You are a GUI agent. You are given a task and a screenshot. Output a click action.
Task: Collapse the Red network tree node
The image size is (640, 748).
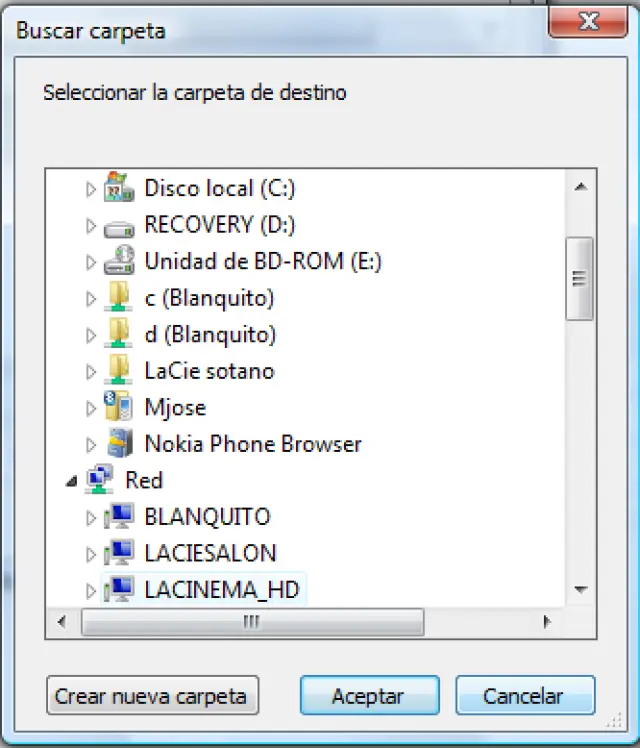71,482
